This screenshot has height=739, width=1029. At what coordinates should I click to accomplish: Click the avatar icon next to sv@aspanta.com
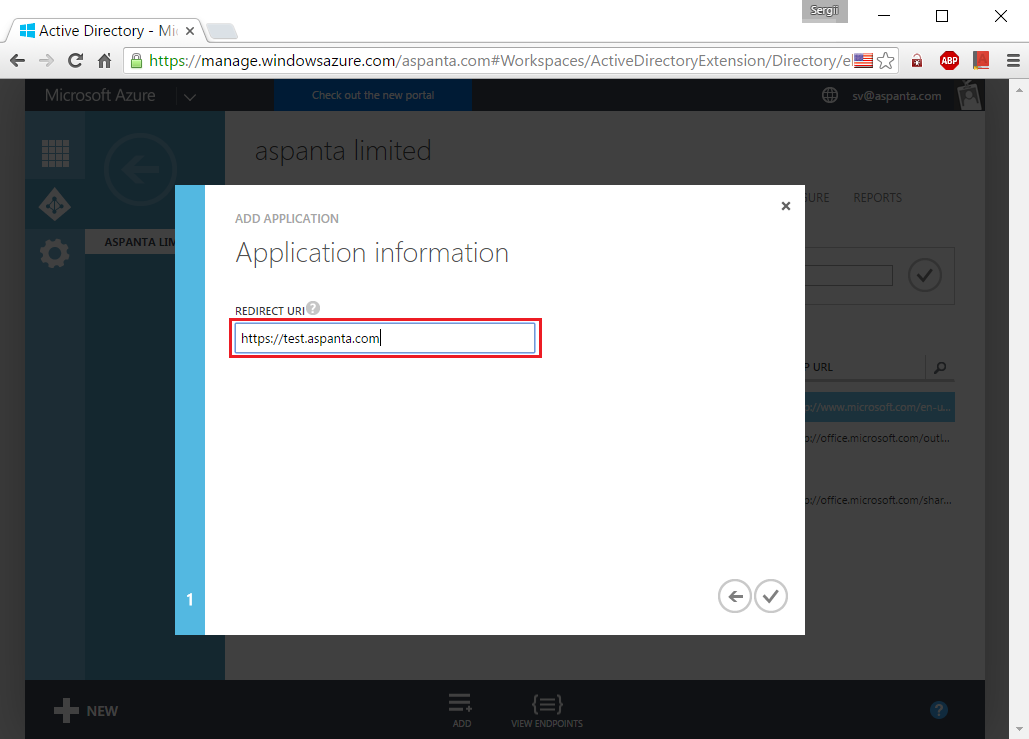[966, 95]
